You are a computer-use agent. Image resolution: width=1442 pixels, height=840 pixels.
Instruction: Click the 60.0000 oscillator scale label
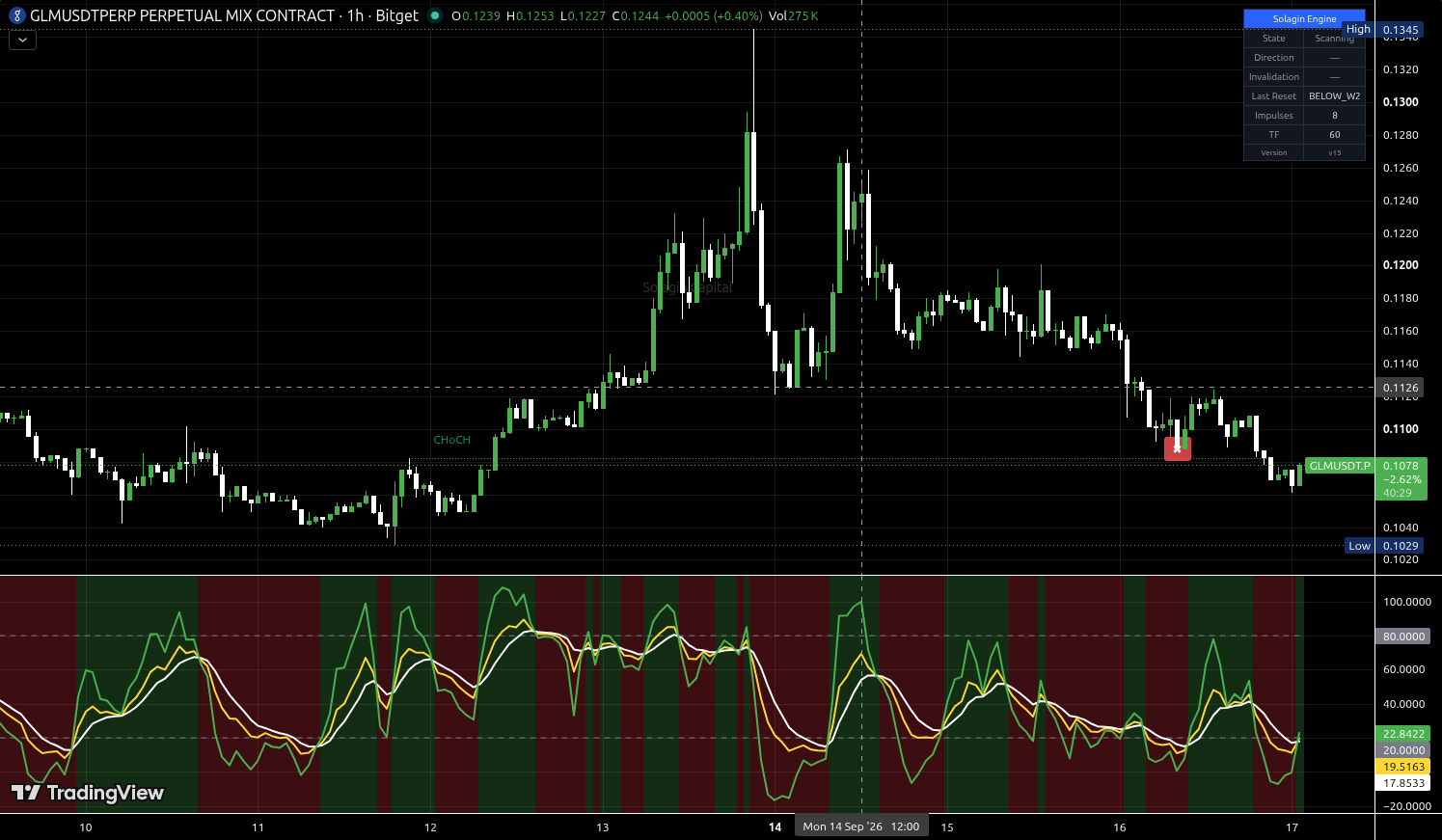click(x=1403, y=669)
